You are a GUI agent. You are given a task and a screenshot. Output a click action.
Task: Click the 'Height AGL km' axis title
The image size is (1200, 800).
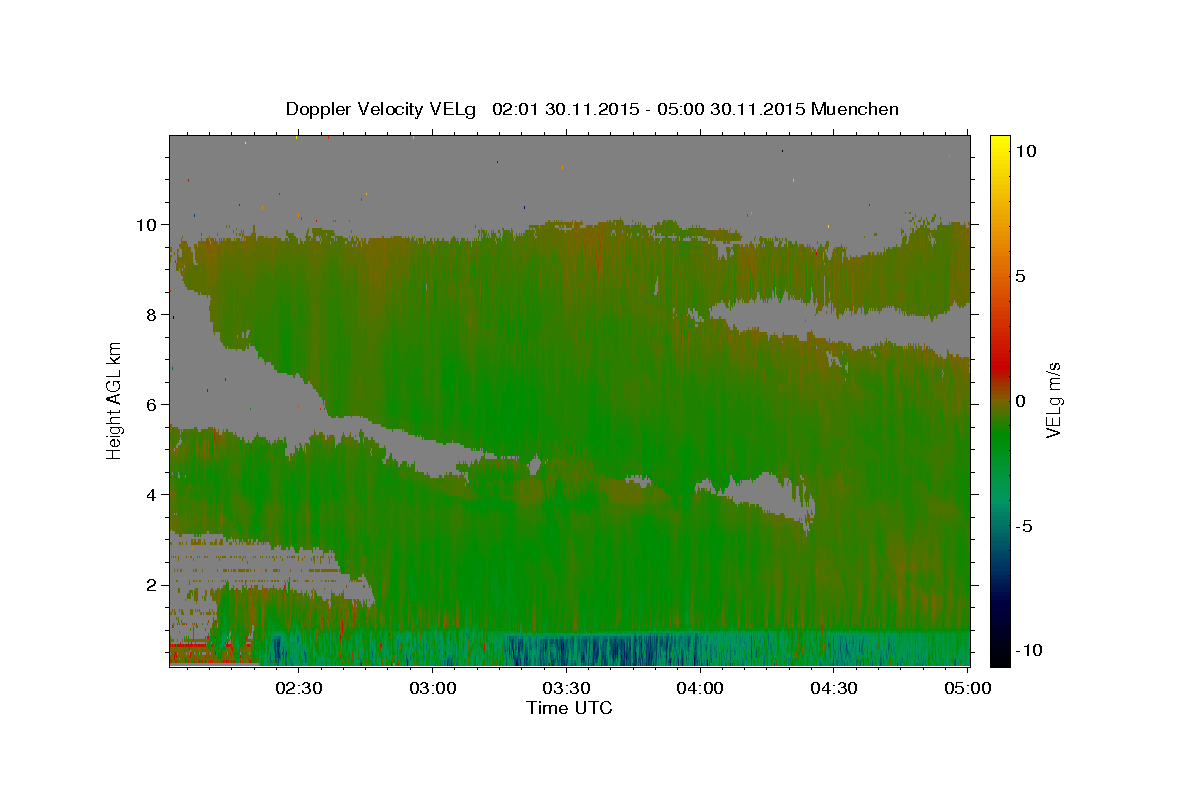pyautogui.click(x=115, y=400)
